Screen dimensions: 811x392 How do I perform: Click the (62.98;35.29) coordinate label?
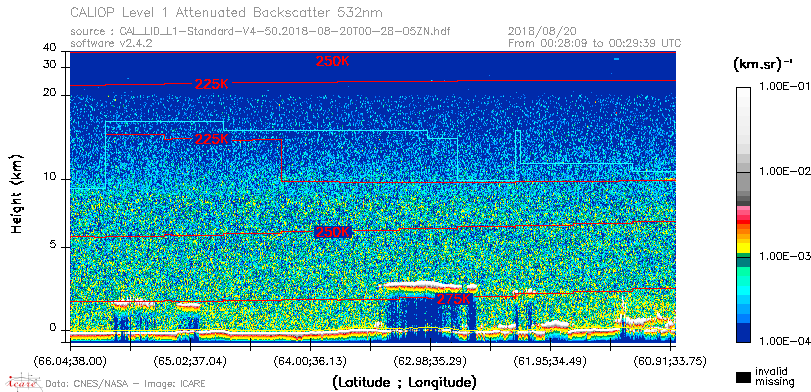coord(430,360)
